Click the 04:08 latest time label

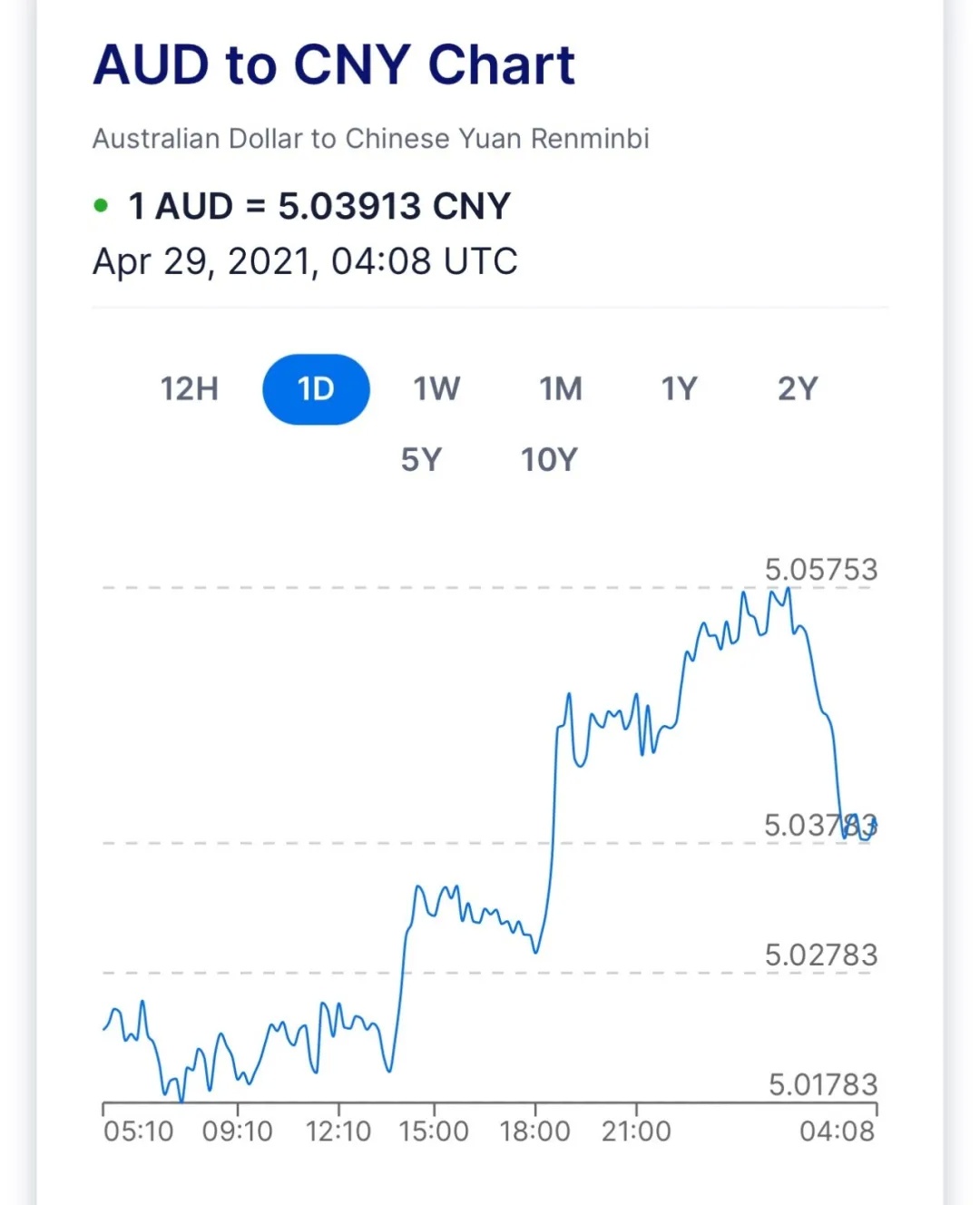[838, 1132]
